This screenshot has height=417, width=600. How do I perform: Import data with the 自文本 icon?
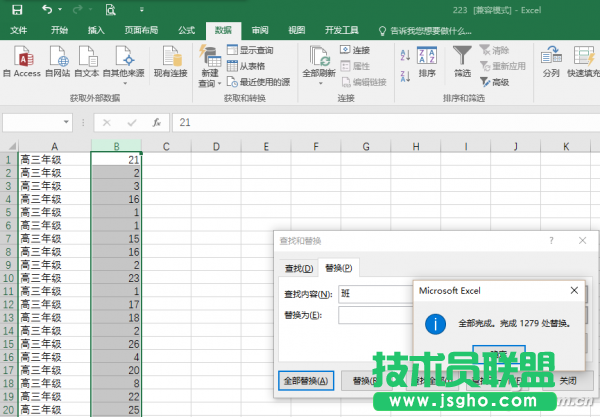point(90,60)
